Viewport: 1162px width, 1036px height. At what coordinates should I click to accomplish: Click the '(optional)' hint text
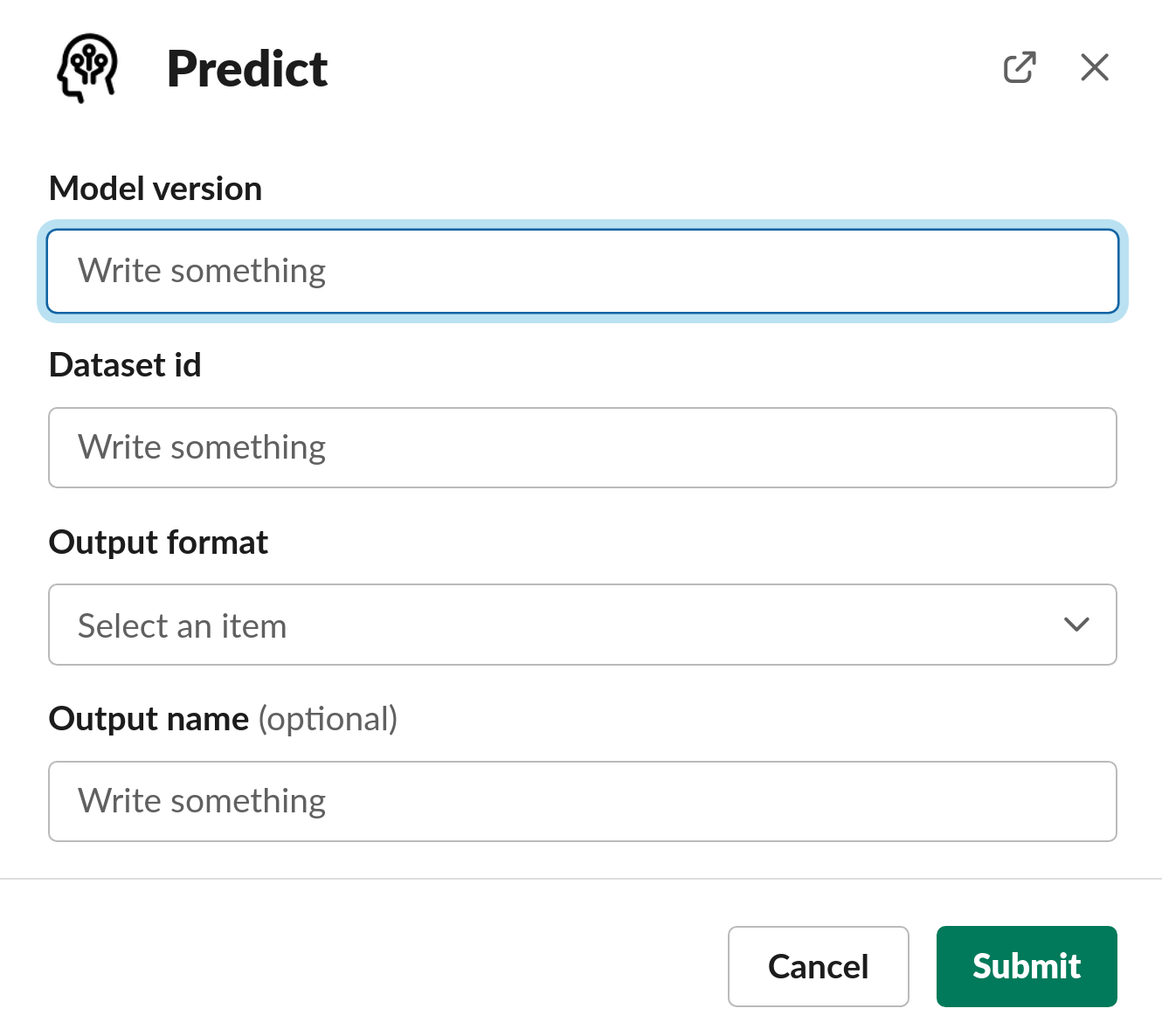click(328, 719)
